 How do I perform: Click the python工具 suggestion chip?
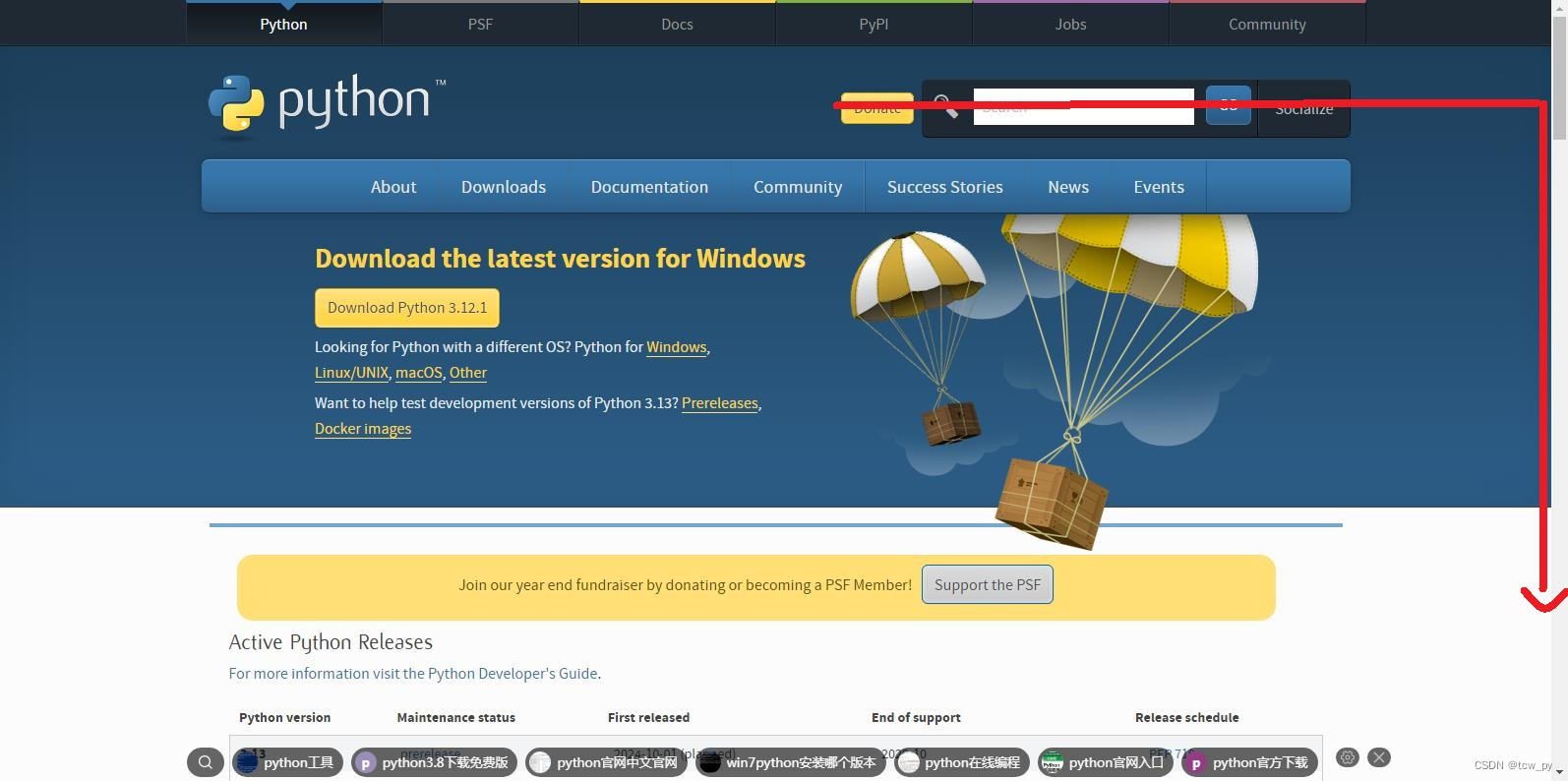(x=287, y=762)
